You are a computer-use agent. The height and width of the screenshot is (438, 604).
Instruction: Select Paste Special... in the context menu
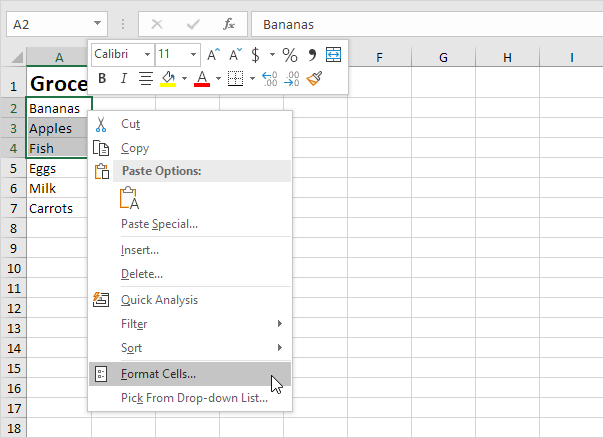(159, 224)
